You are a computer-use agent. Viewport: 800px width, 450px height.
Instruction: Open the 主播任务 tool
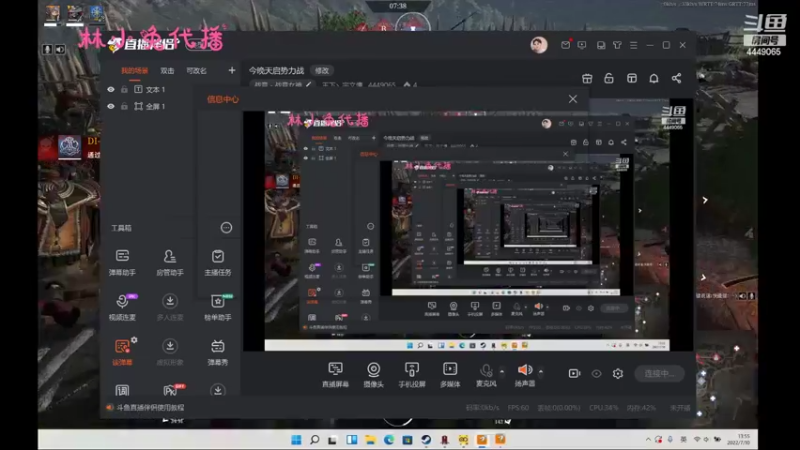click(x=218, y=262)
